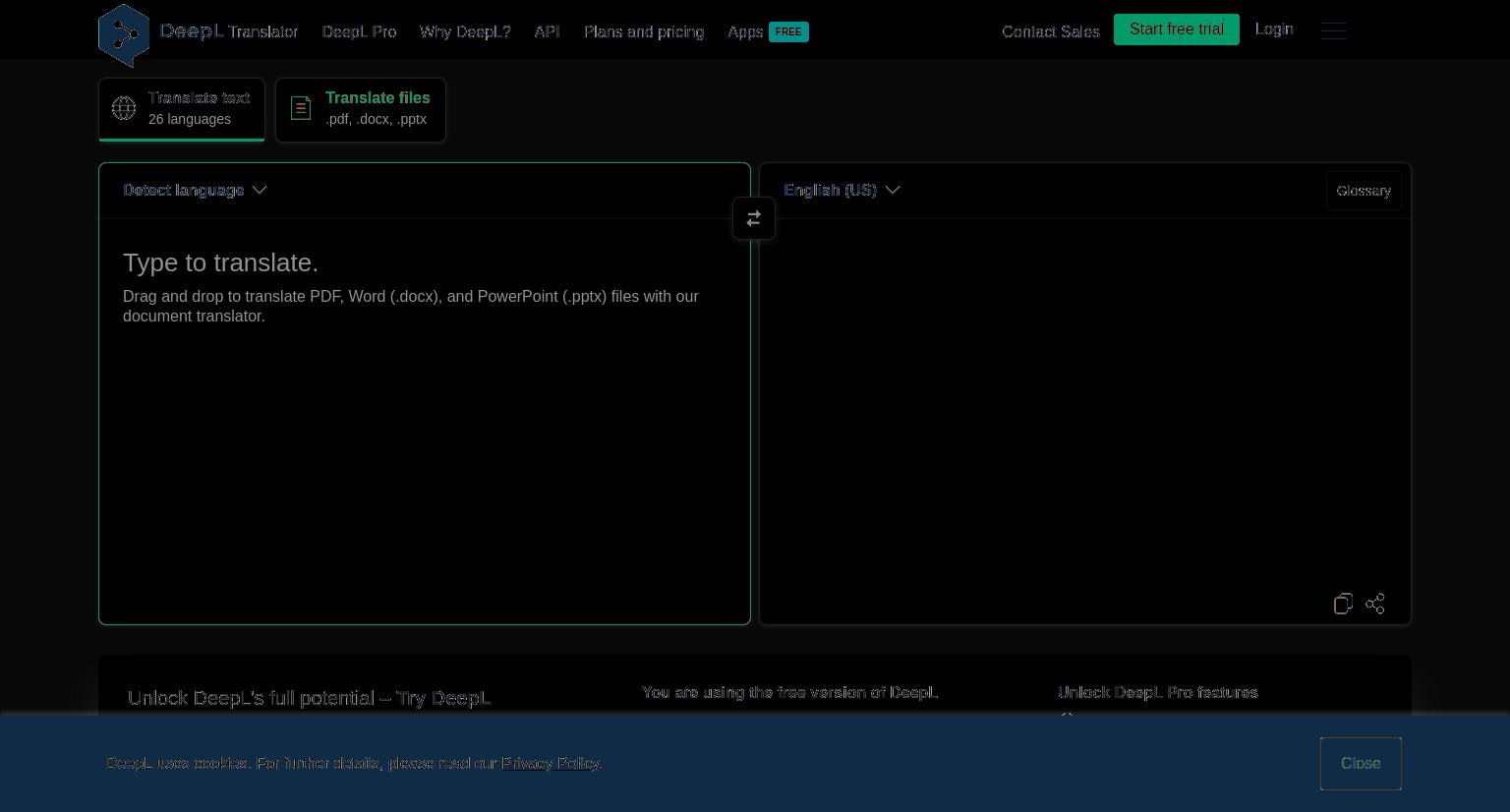Click the Login link
Image resolution: width=1510 pixels, height=812 pixels.
tap(1274, 29)
